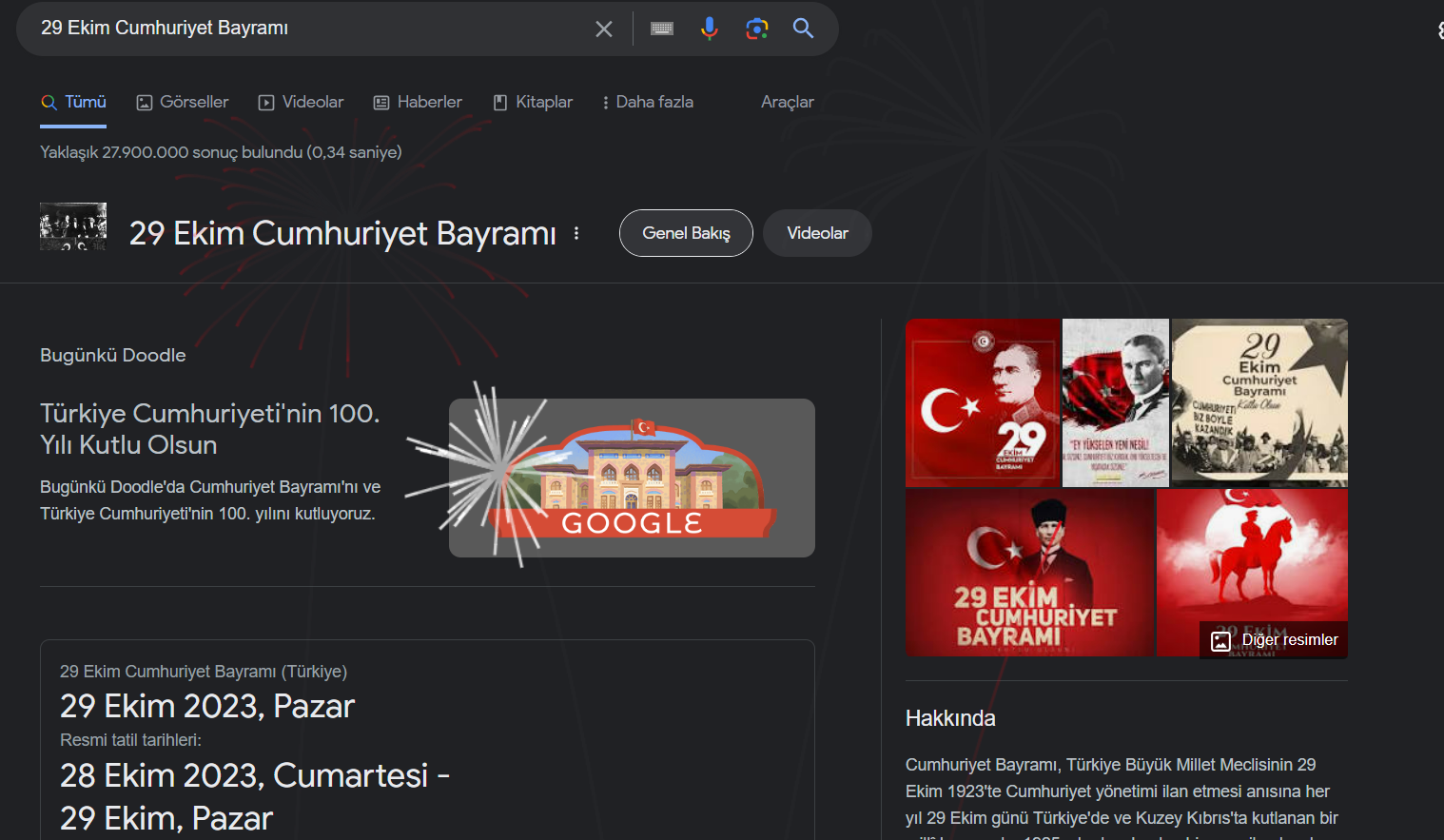Open the on-screen keyboard icon
This screenshot has width=1444, height=840.
coord(662,29)
